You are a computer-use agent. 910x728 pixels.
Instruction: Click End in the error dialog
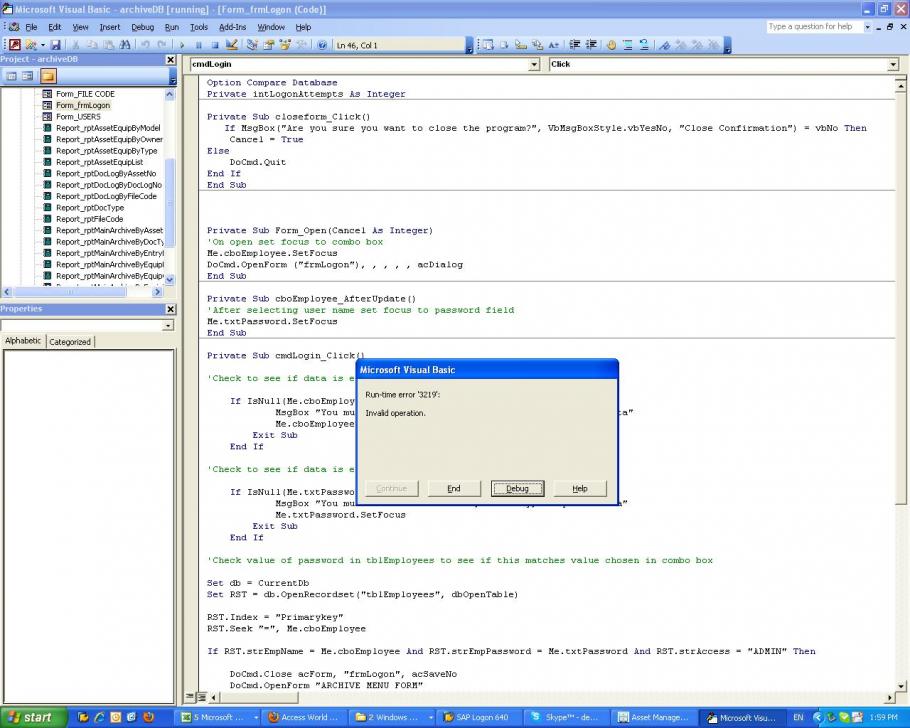[453, 488]
